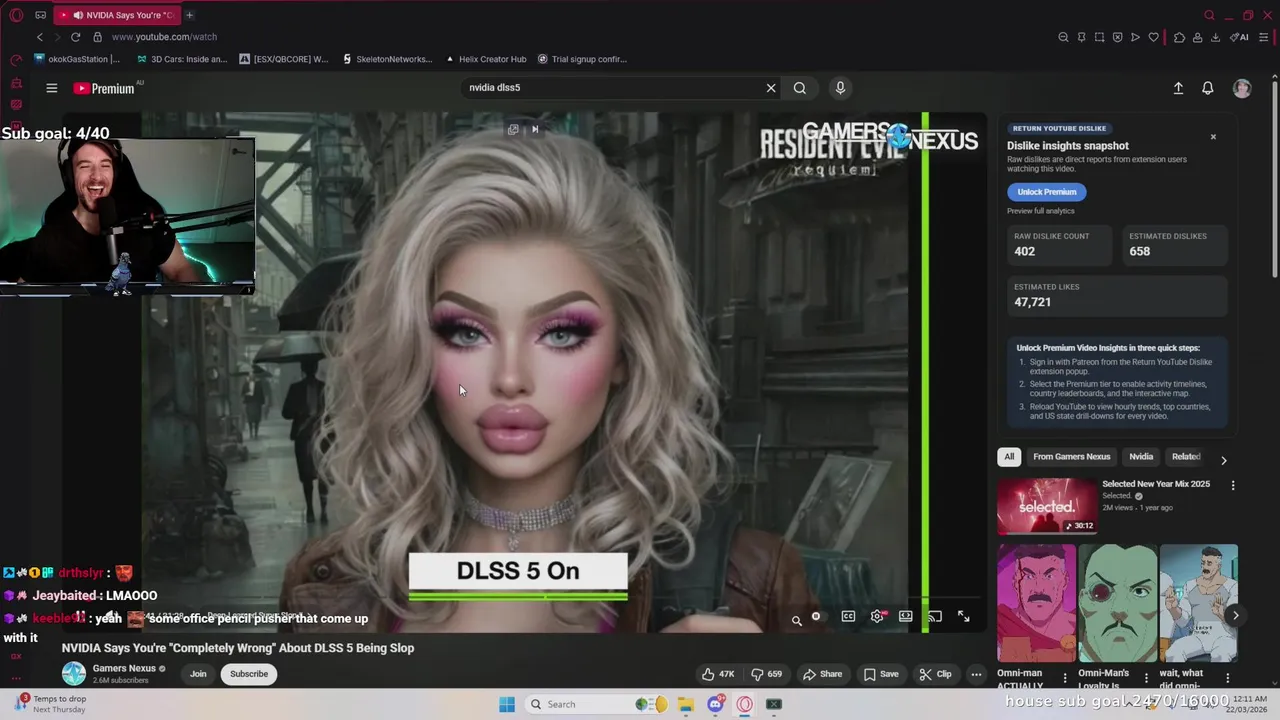Viewport: 1280px width, 720px height.
Task: Add page to bookmarks heart icon
Action: pyautogui.click(x=1153, y=37)
